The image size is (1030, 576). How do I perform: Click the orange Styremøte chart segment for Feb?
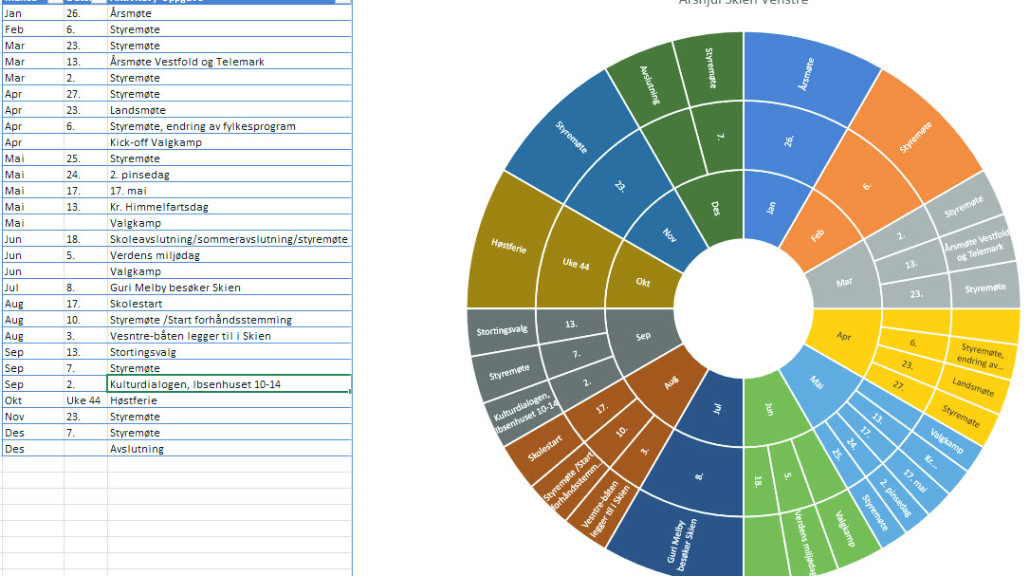pyautogui.click(x=916, y=137)
